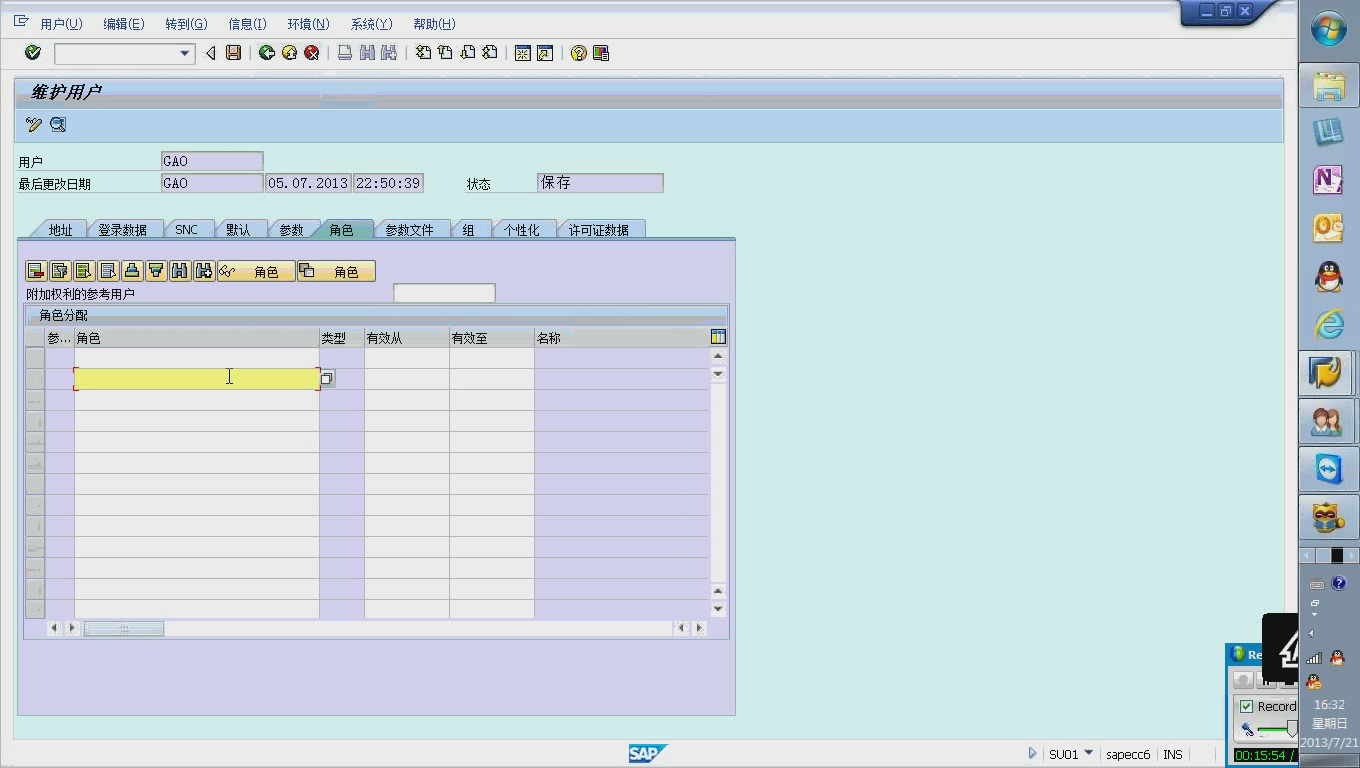Click the command input field
This screenshot has height=768, width=1360.
[116, 53]
